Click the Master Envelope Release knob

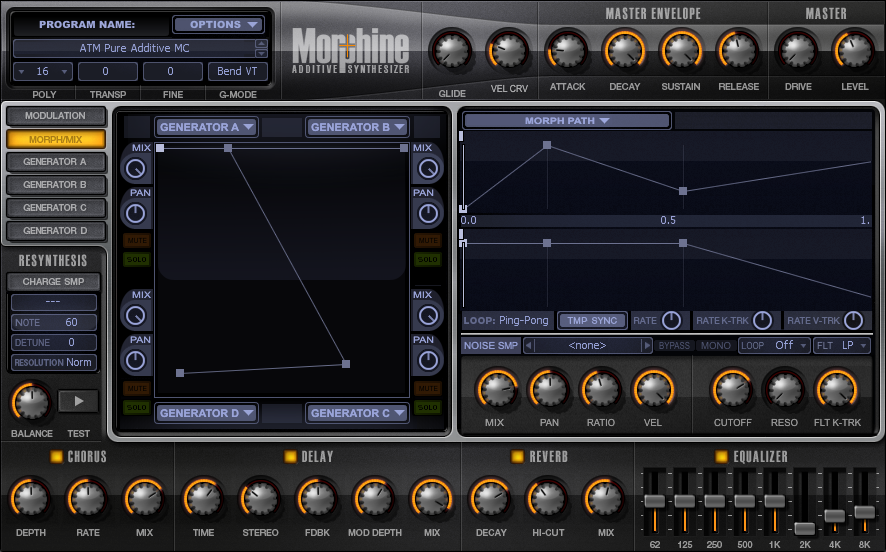tap(738, 51)
